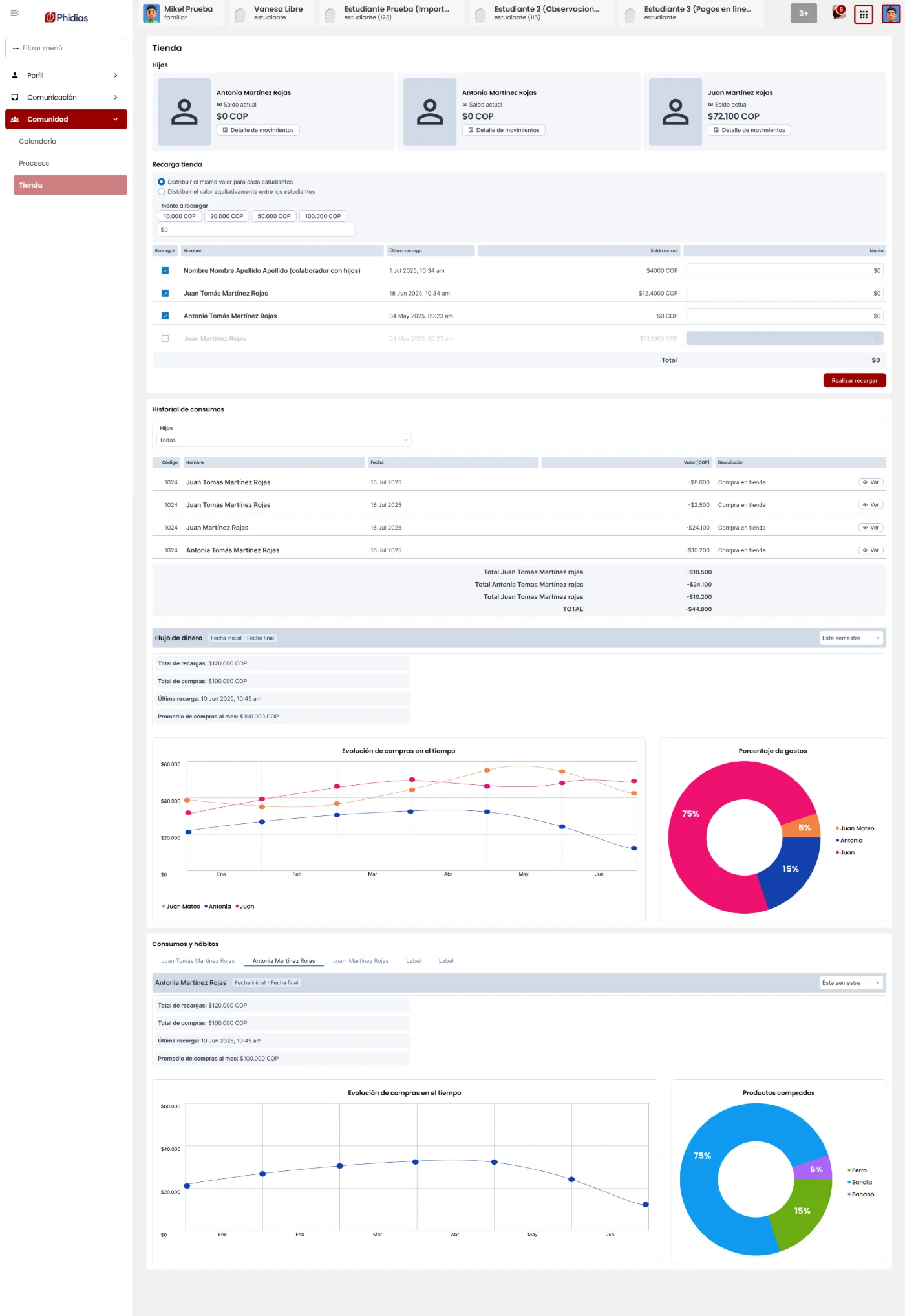905x1316 pixels.
Task: Open the apps grid icon
Action: (x=864, y=14)
